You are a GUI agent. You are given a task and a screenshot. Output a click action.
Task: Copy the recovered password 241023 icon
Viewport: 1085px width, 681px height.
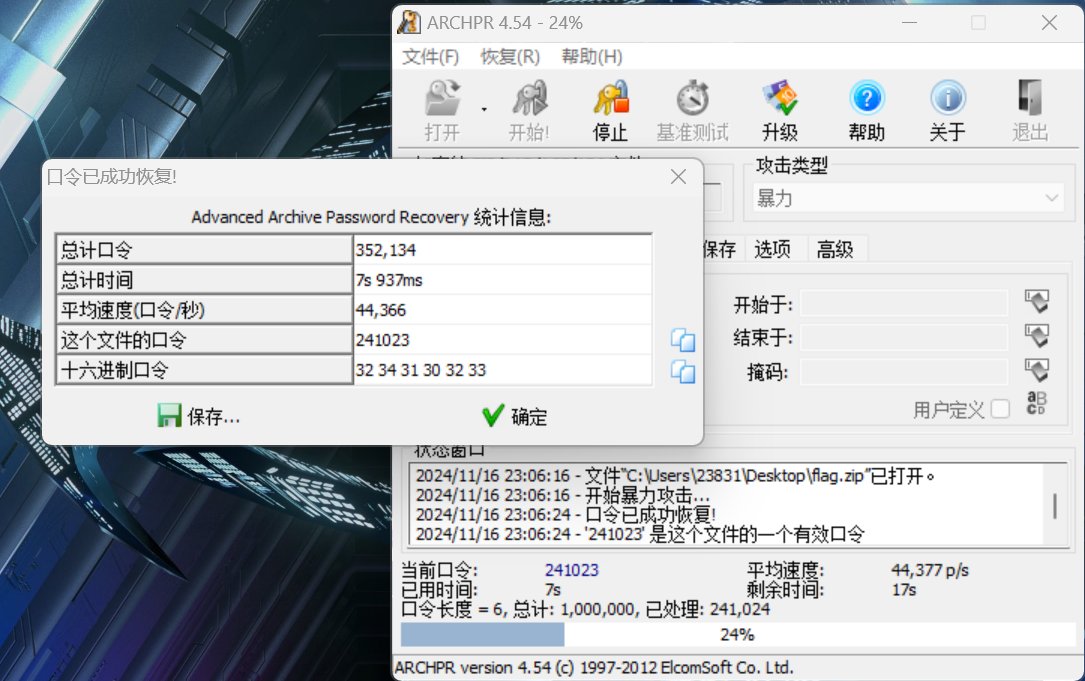pos(683,340)
